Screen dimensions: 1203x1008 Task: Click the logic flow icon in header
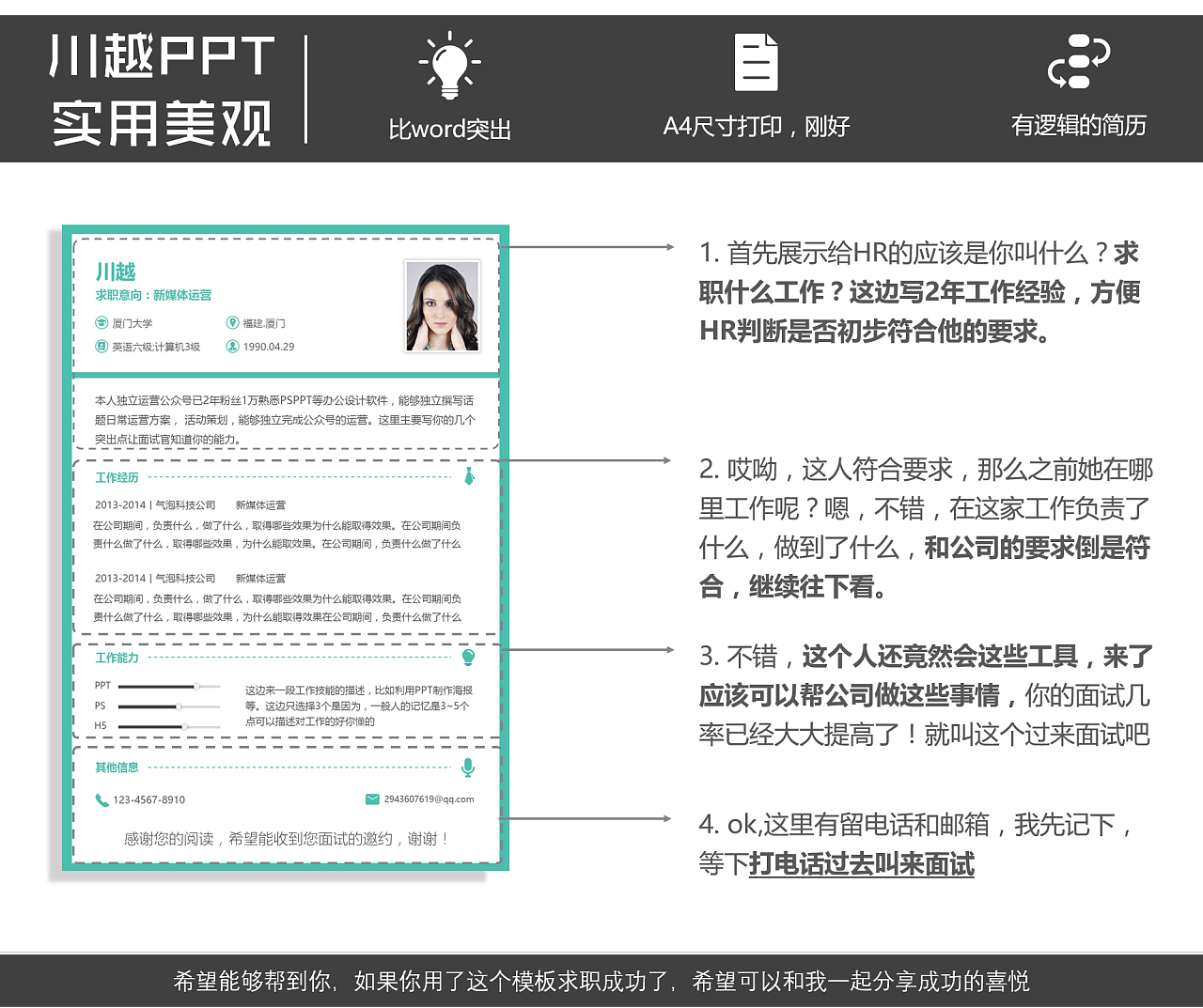[1078, 62]
